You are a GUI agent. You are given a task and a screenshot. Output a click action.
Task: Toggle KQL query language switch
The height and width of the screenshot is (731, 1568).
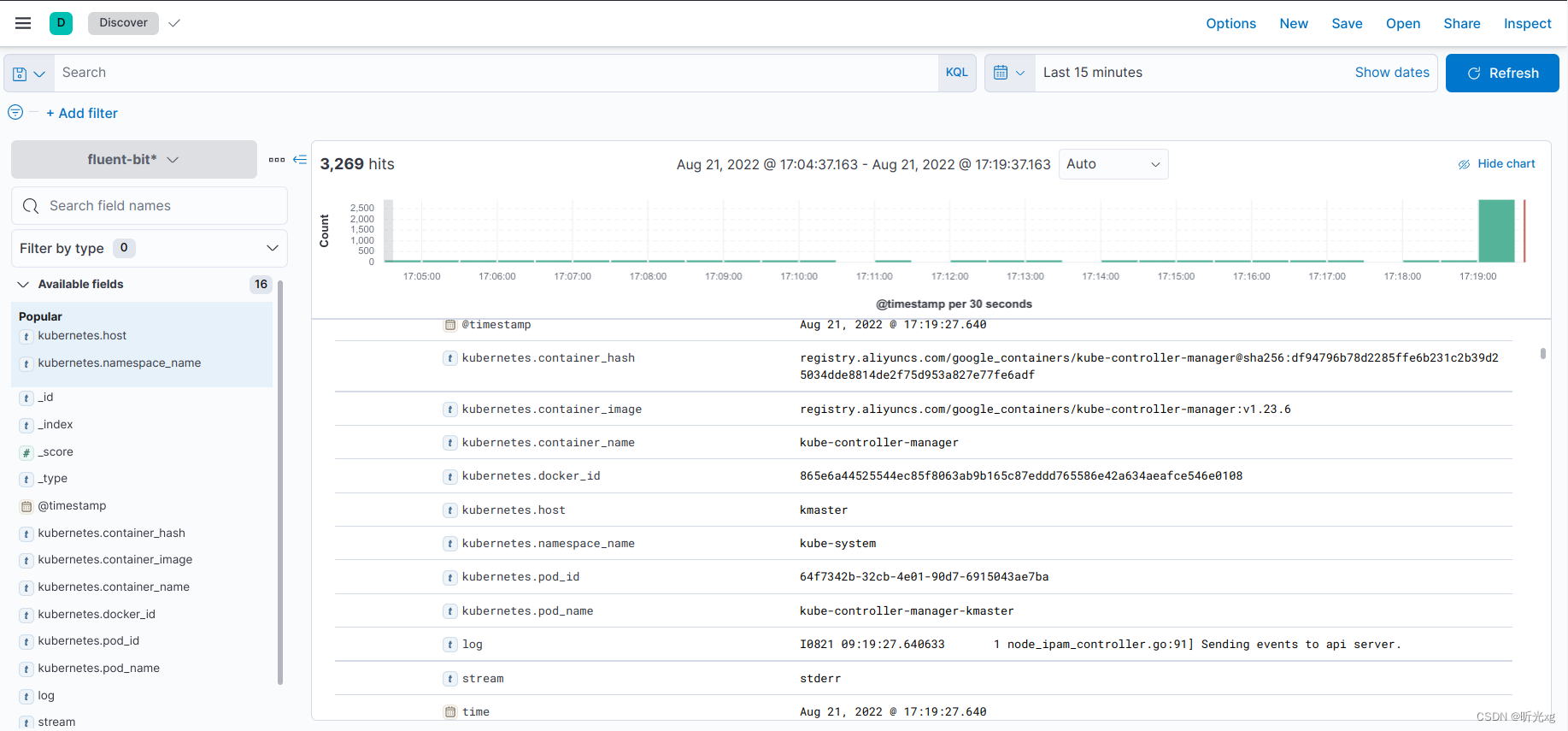click(957, 73)
